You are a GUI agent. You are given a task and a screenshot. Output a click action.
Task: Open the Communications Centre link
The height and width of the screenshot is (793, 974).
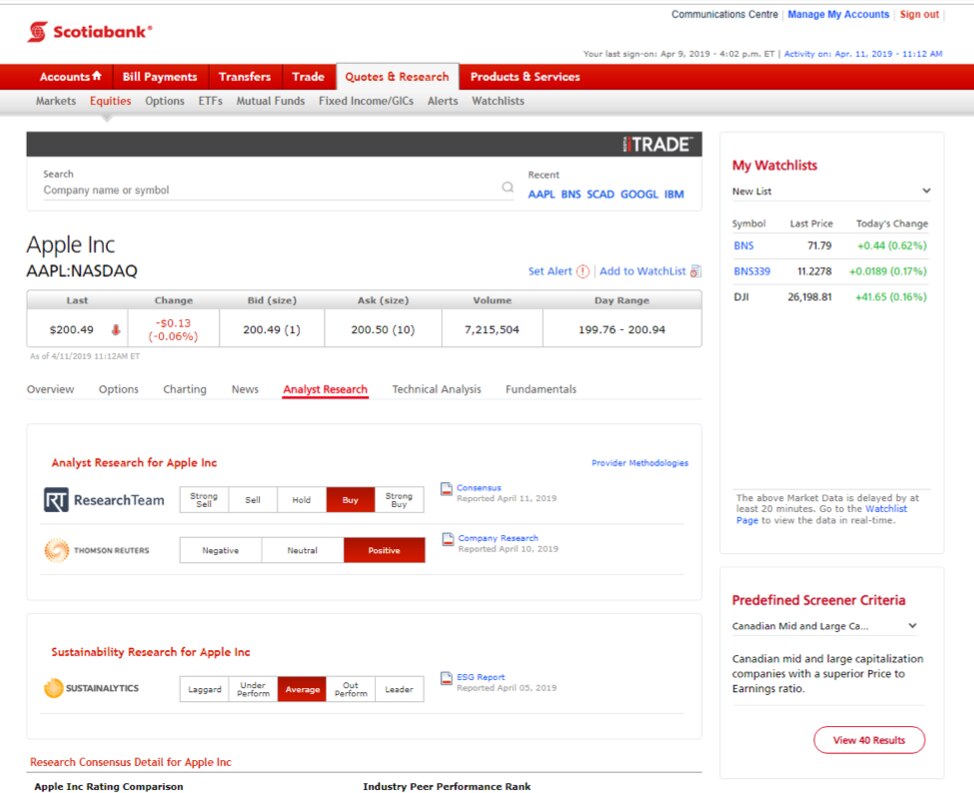tap(724, 14)
